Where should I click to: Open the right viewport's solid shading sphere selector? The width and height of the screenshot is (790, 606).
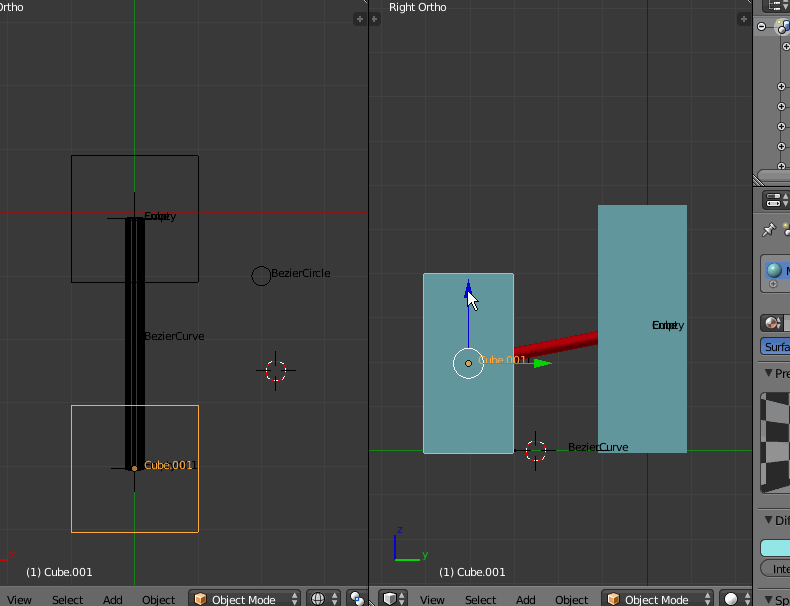(x=736, y=599)
